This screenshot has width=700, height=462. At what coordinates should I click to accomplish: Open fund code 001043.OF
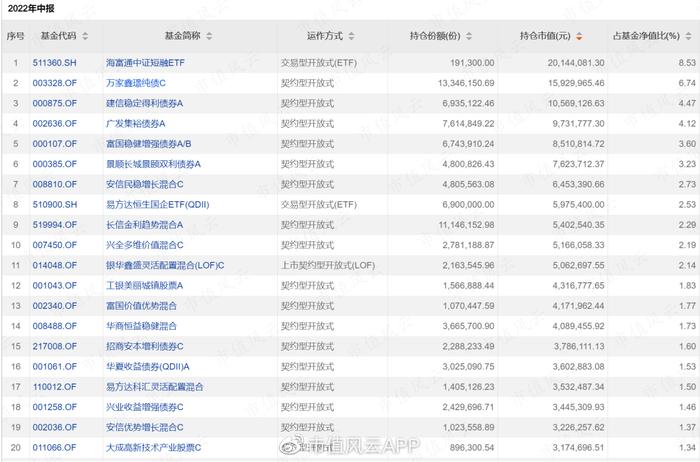coord(54,286)
